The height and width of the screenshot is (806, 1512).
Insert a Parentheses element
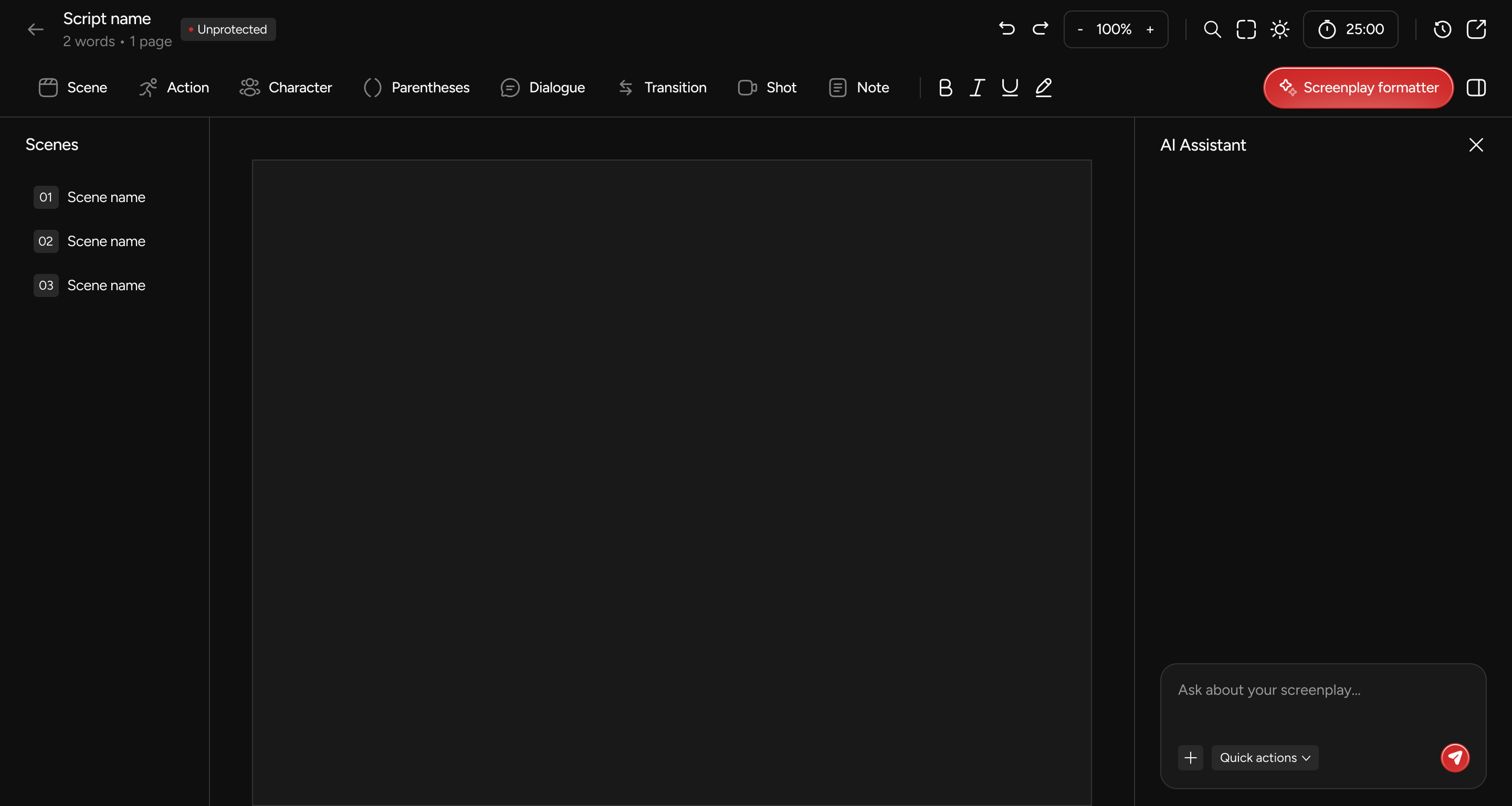click(417, 88)
